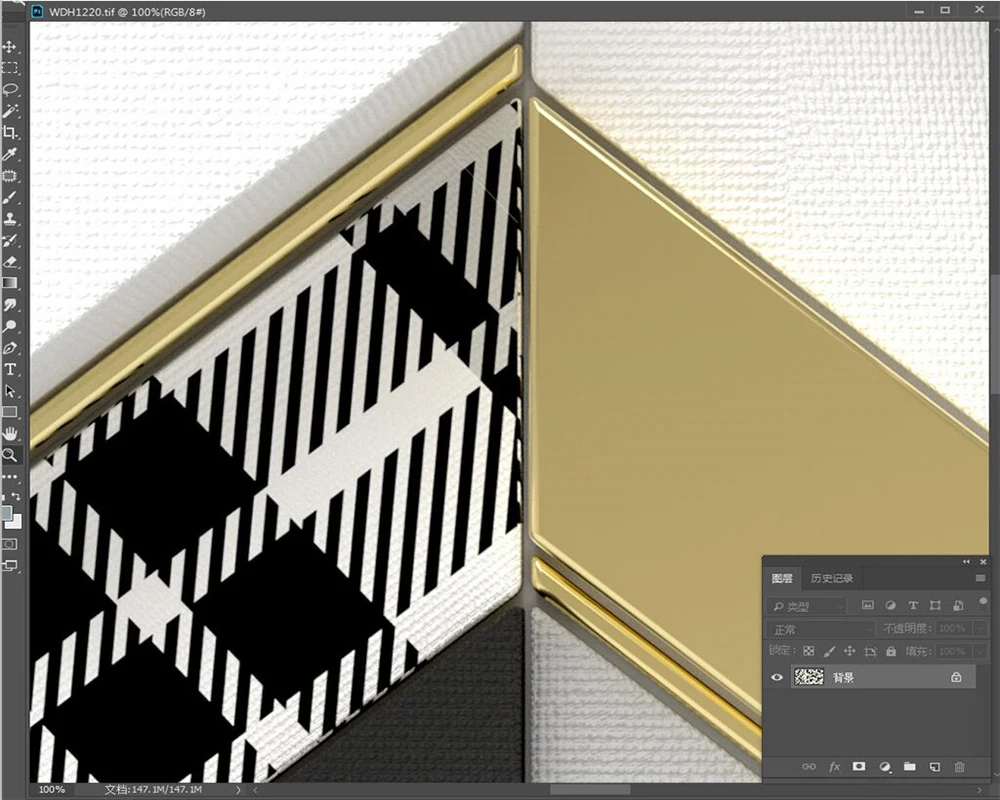Image resolution: width=1000 pixels, height=800 pixels.
Task: Open the 不透明度 opacity slider arrow
Action: click(x=980, y=629)
